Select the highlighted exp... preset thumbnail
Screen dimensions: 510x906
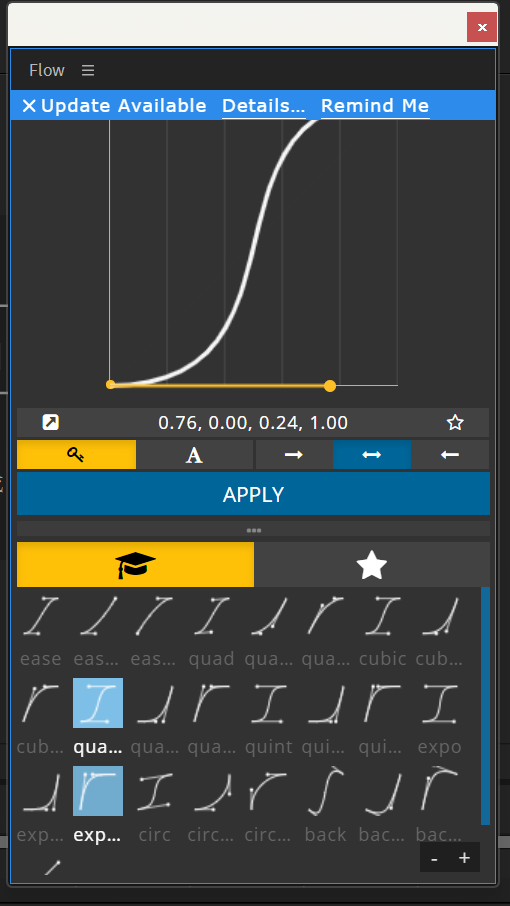(x=98, y=790)
